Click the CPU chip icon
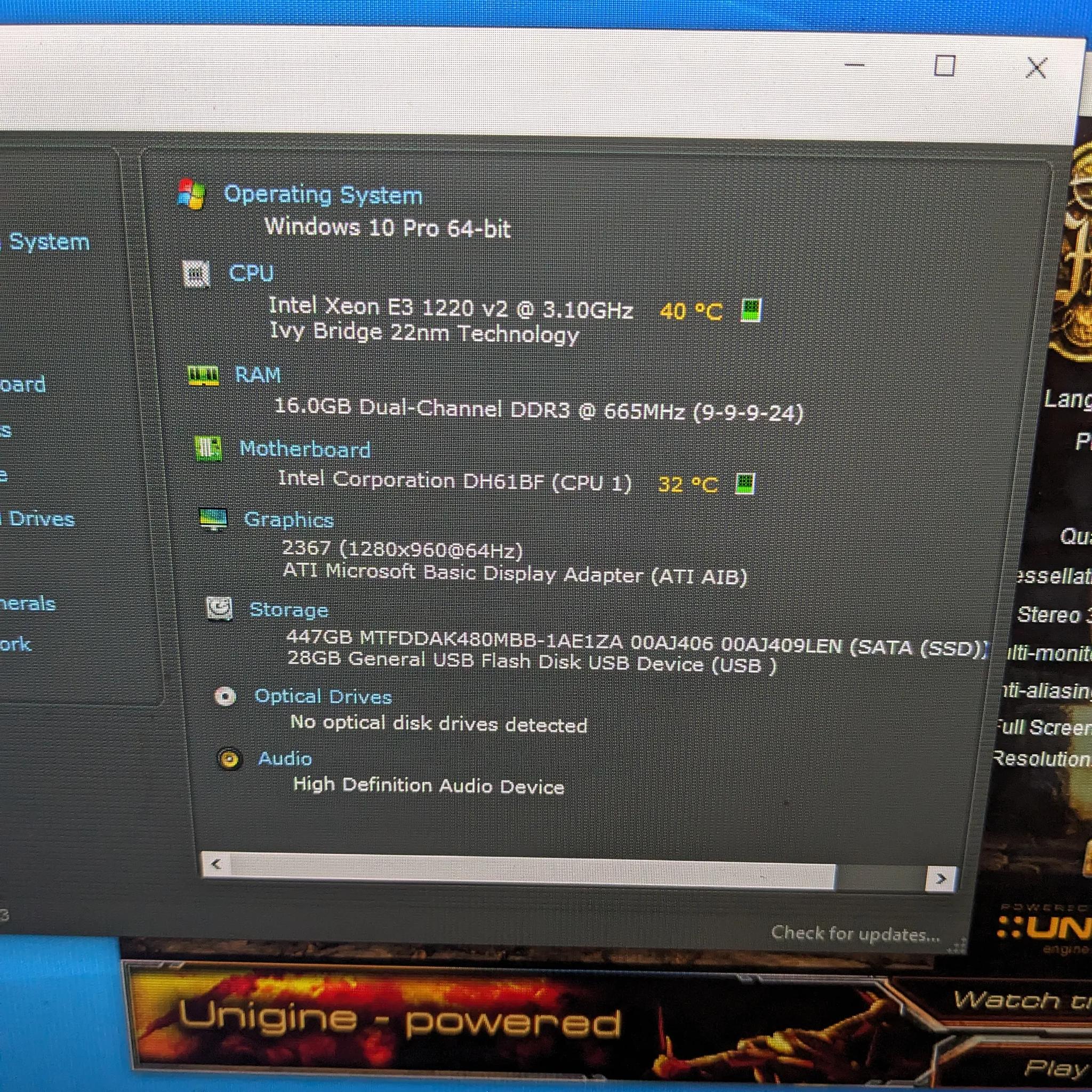The image size is (1092, 1092). pyautogui.click(x=196, y=274)
